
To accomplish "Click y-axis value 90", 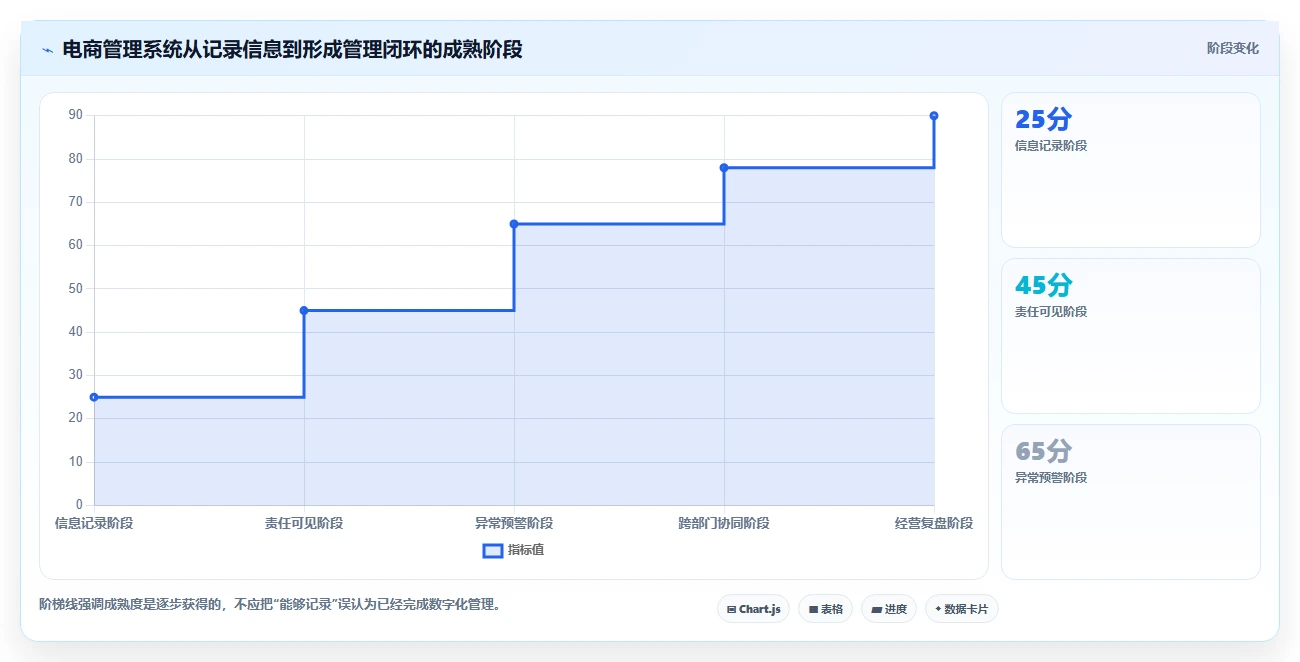I will 76,115.
